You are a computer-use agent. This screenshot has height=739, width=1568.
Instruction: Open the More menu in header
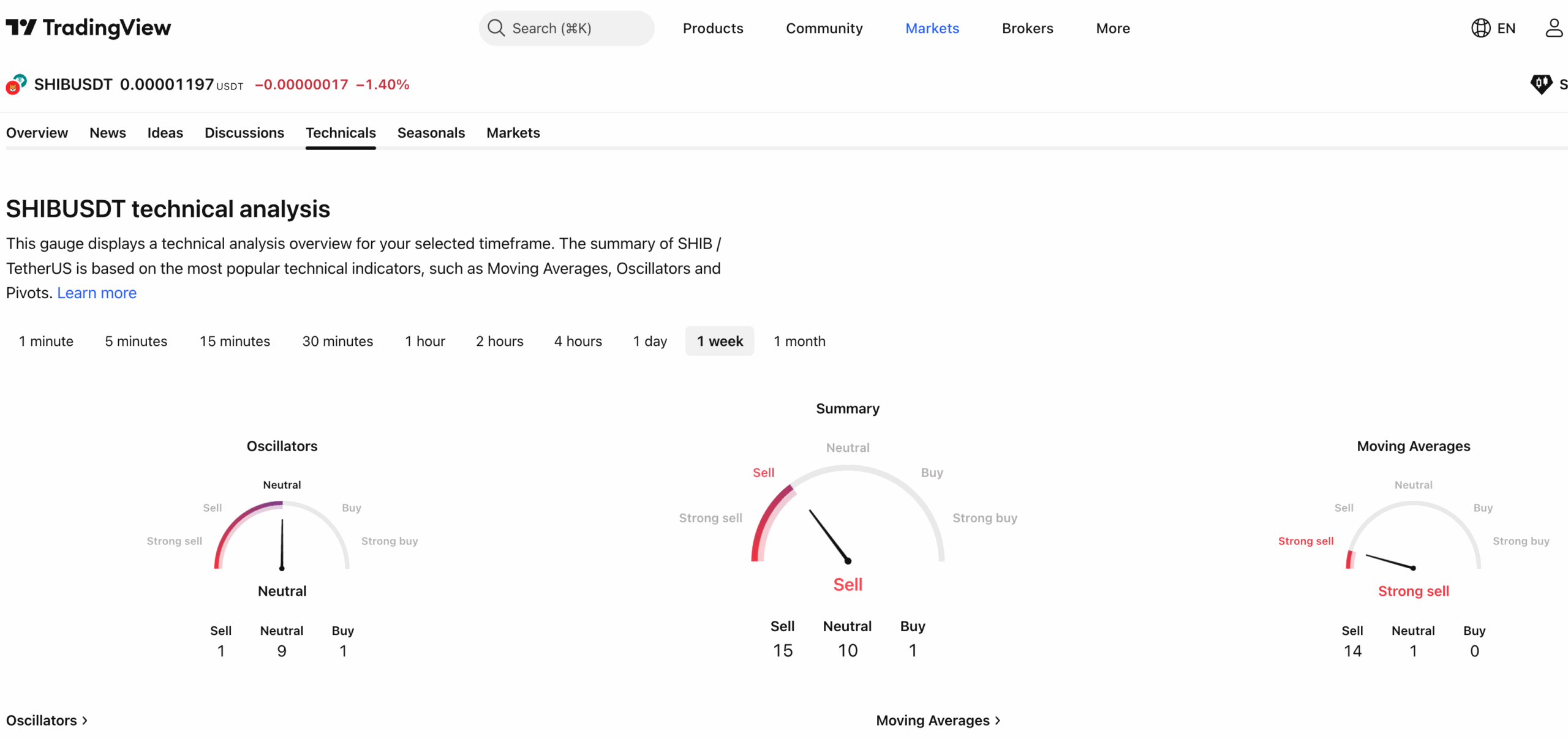coord(1113,28)
